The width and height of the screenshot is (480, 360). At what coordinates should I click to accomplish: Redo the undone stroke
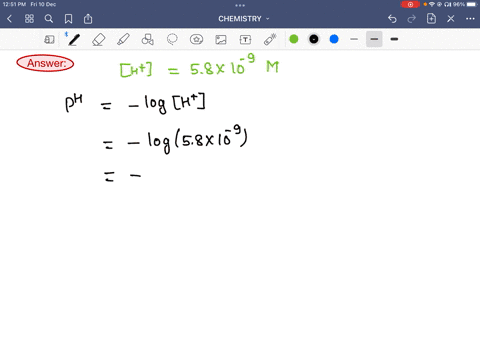click(412, 19)
